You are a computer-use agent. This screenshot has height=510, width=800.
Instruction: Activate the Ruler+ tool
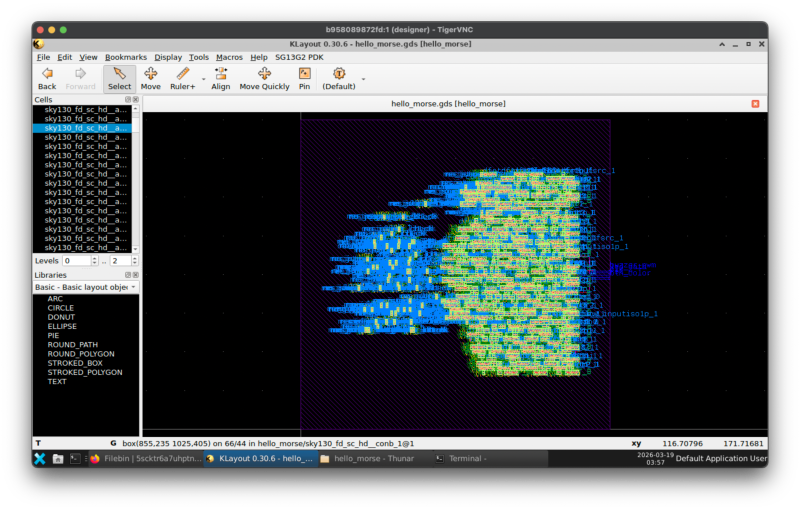click(x=182, y=79)
